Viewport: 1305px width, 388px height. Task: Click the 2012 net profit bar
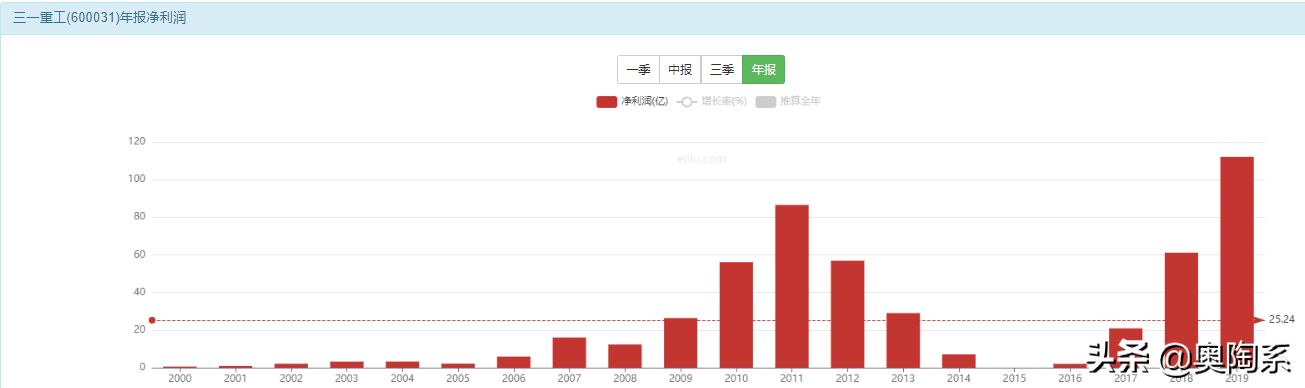[847, 314]
